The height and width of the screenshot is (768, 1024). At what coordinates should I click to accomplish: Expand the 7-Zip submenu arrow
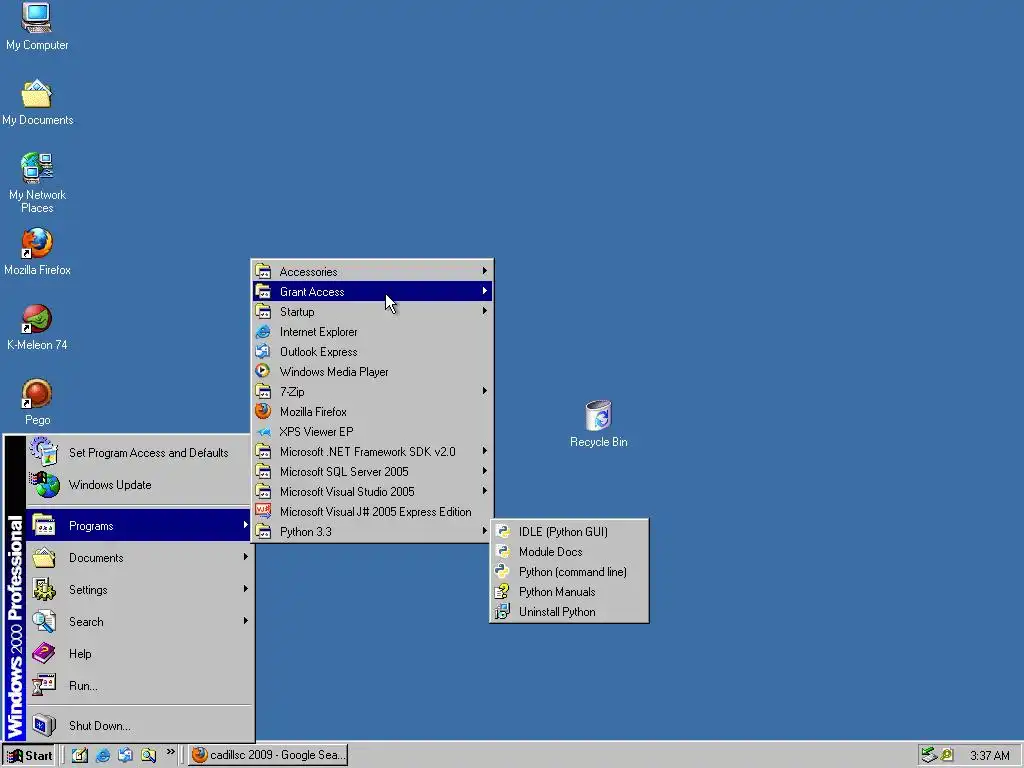tap(485, 391)
